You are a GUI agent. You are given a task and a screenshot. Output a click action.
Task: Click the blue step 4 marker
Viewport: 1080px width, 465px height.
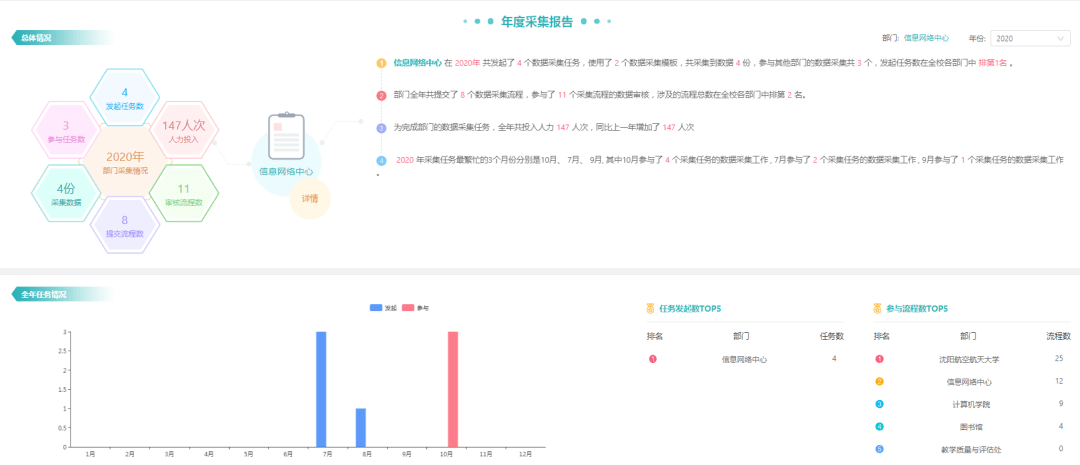[382, 161]
